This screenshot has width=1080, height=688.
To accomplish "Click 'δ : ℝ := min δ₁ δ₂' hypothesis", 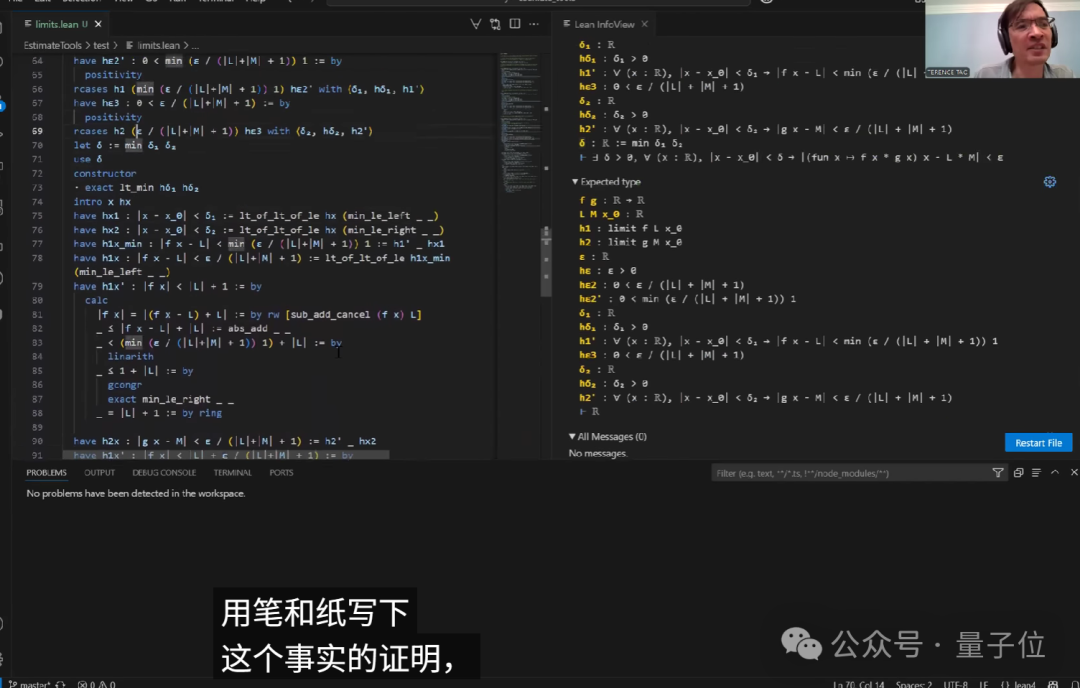I will (630, 143).
